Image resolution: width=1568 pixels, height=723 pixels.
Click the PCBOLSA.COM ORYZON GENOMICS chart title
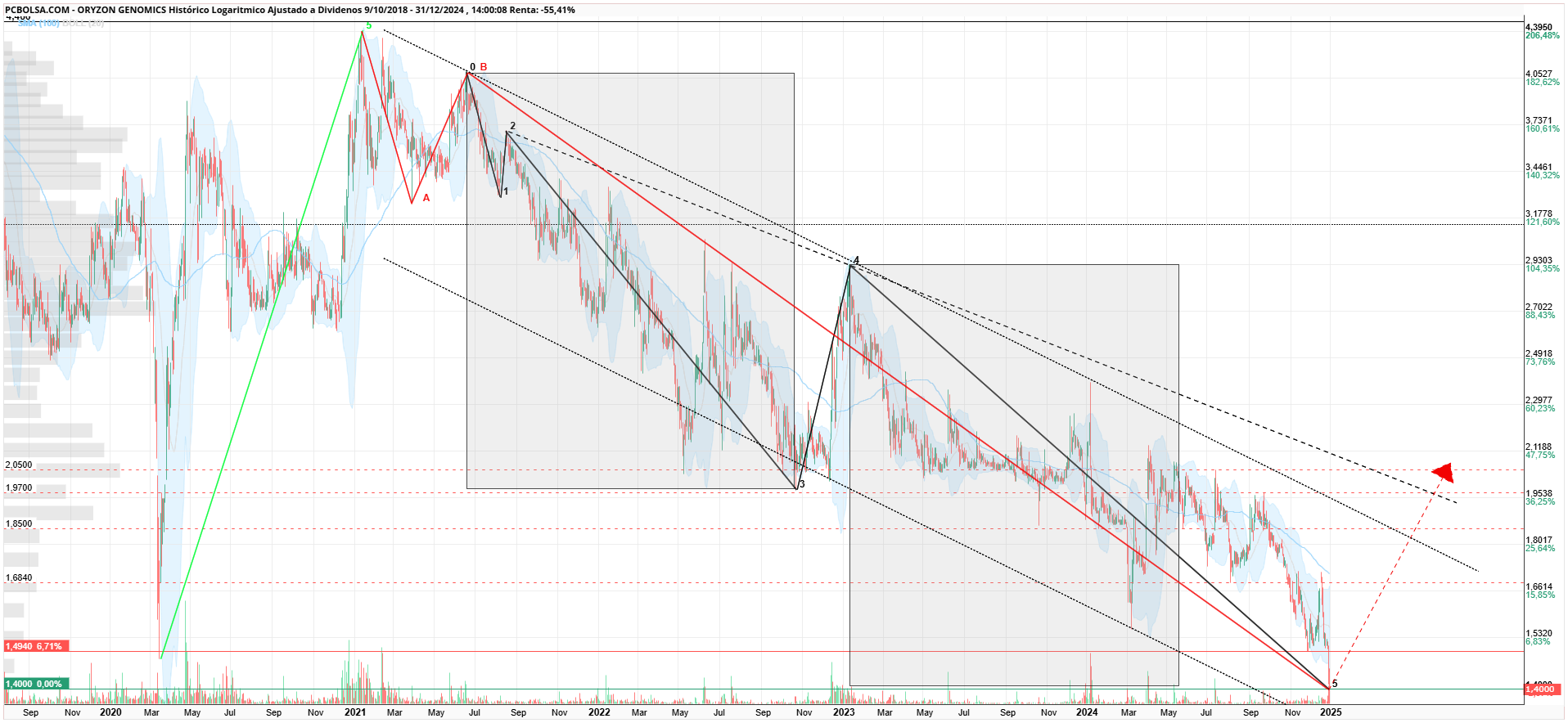290,10
